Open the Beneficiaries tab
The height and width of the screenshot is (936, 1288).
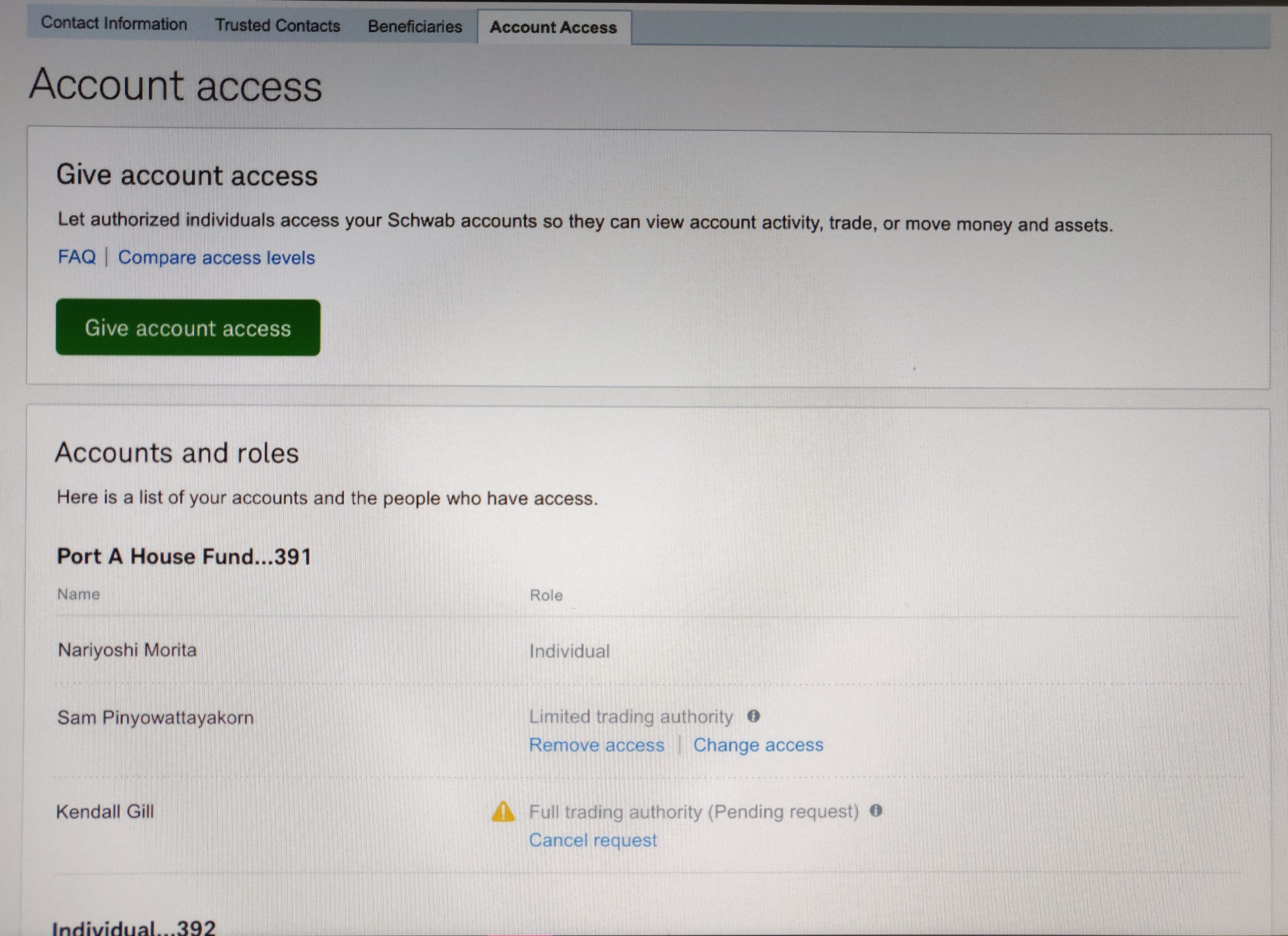click(415, 27)
